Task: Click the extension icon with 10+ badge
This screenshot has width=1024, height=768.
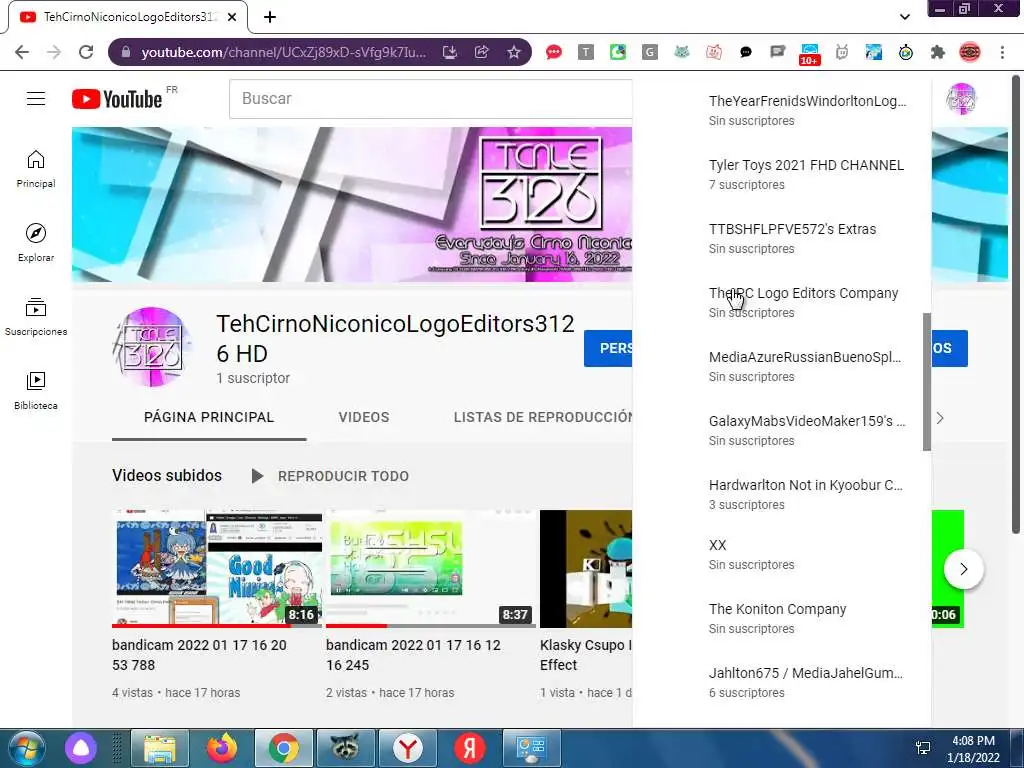Action: tap(809, 54)
